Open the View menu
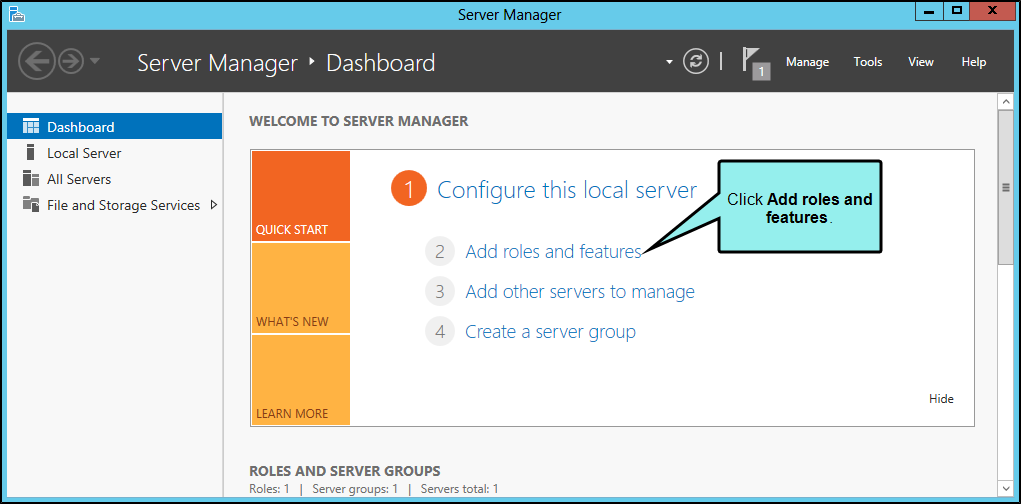Screen dimensions: 1021x504 coord(921,62)
